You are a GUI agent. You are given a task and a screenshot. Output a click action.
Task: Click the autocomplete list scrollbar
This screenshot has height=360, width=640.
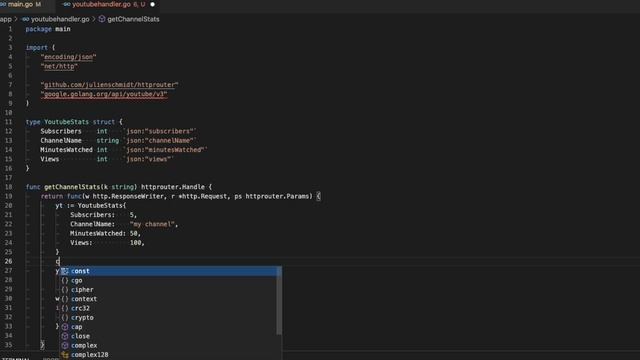(x=279, y=301)
